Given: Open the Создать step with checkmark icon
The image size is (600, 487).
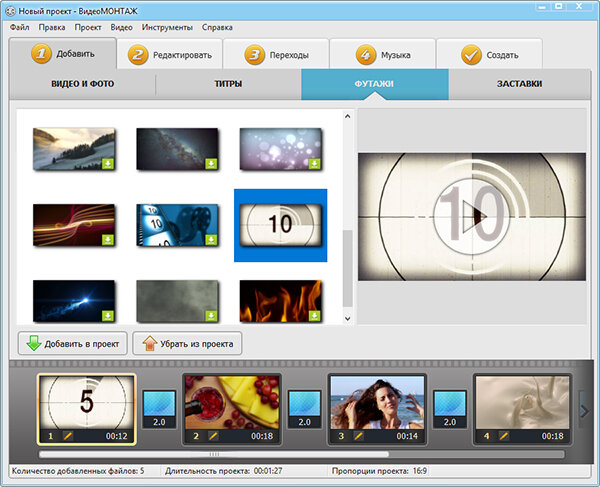Looking at the screenshot, I should (x=489, y=55).
